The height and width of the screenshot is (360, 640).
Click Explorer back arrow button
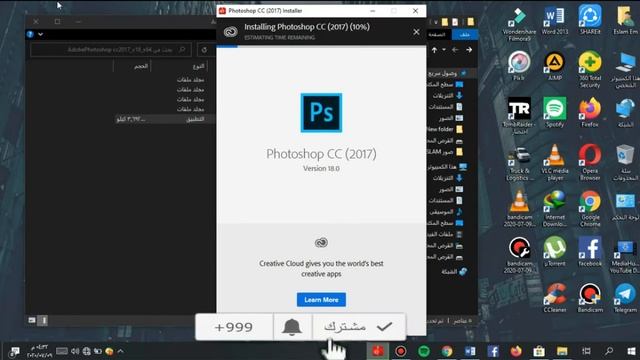(x=469, y=50)
